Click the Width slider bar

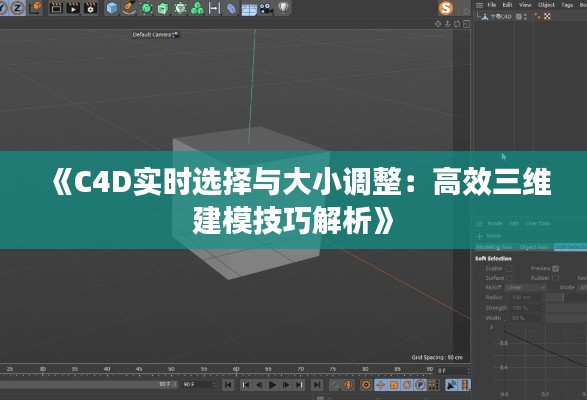(x=566, y=318)
